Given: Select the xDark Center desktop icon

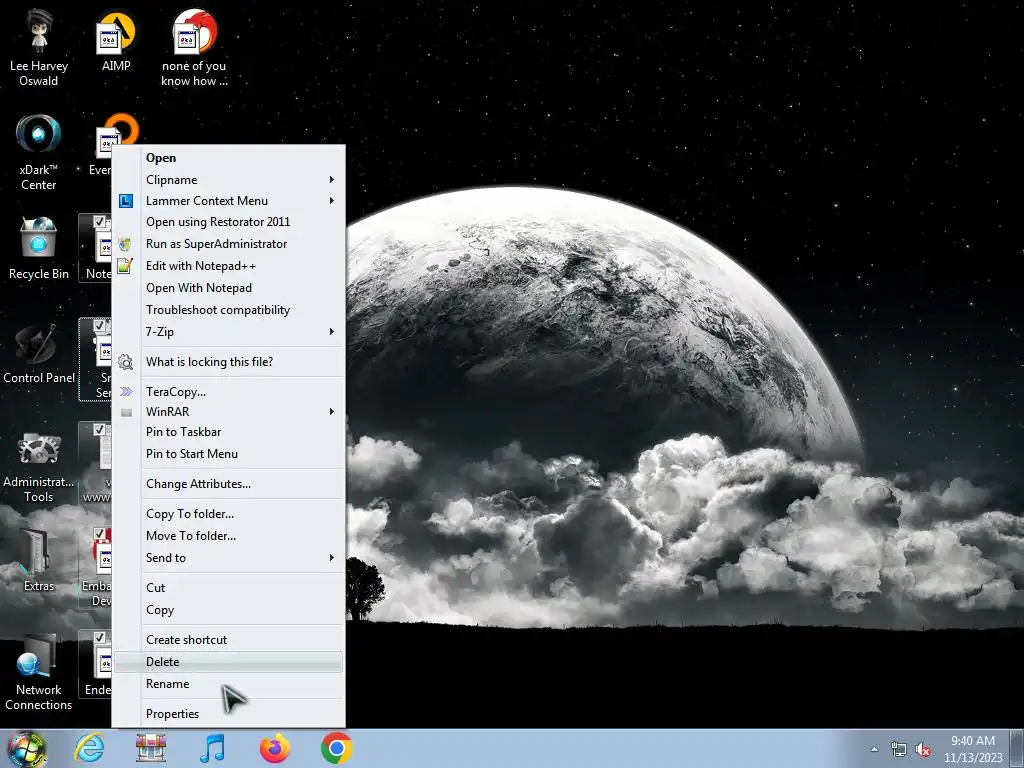Looking at the screenshot, I should point(39,152).
